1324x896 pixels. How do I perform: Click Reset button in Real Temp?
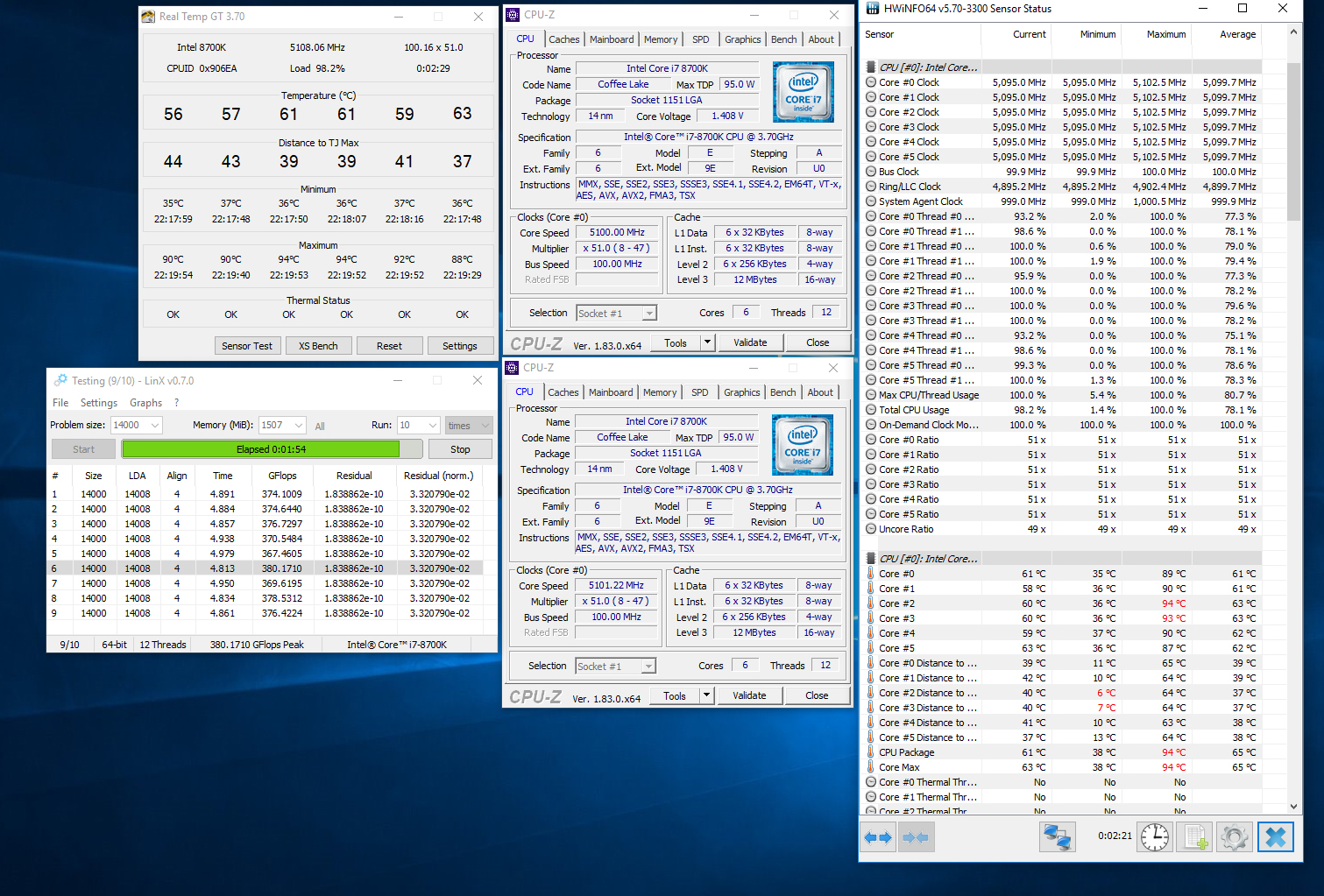(x=390, y=346)
